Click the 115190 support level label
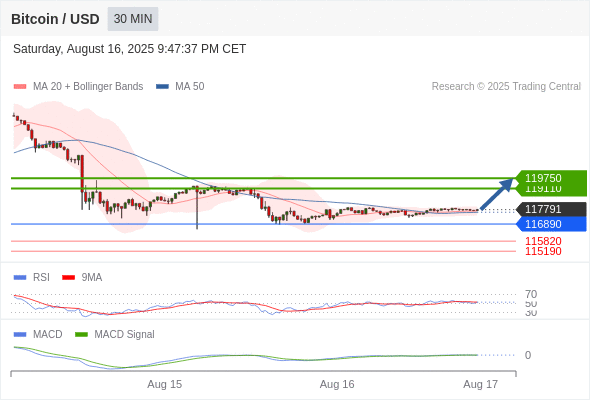The image size is (590, 400). pyautogui.click(x=543, y=251)
